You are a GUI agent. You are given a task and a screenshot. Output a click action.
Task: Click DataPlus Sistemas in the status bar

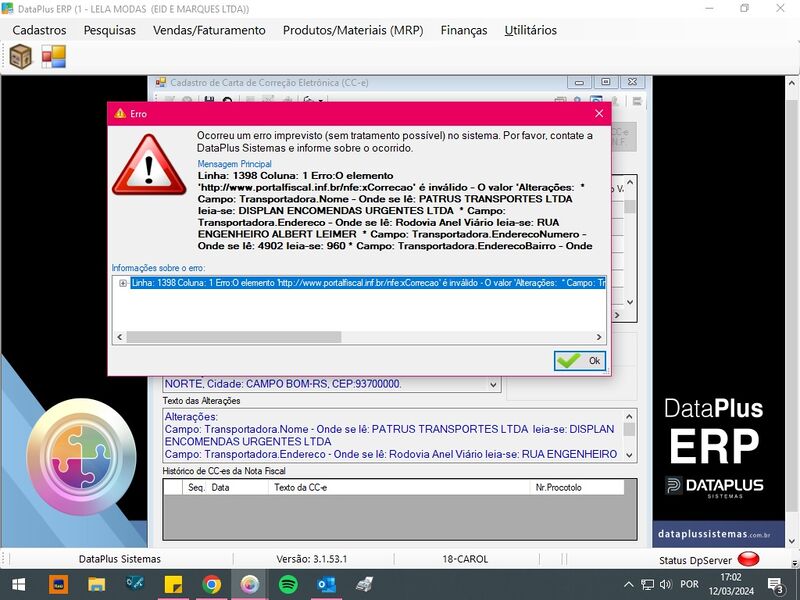coord(120,559)
